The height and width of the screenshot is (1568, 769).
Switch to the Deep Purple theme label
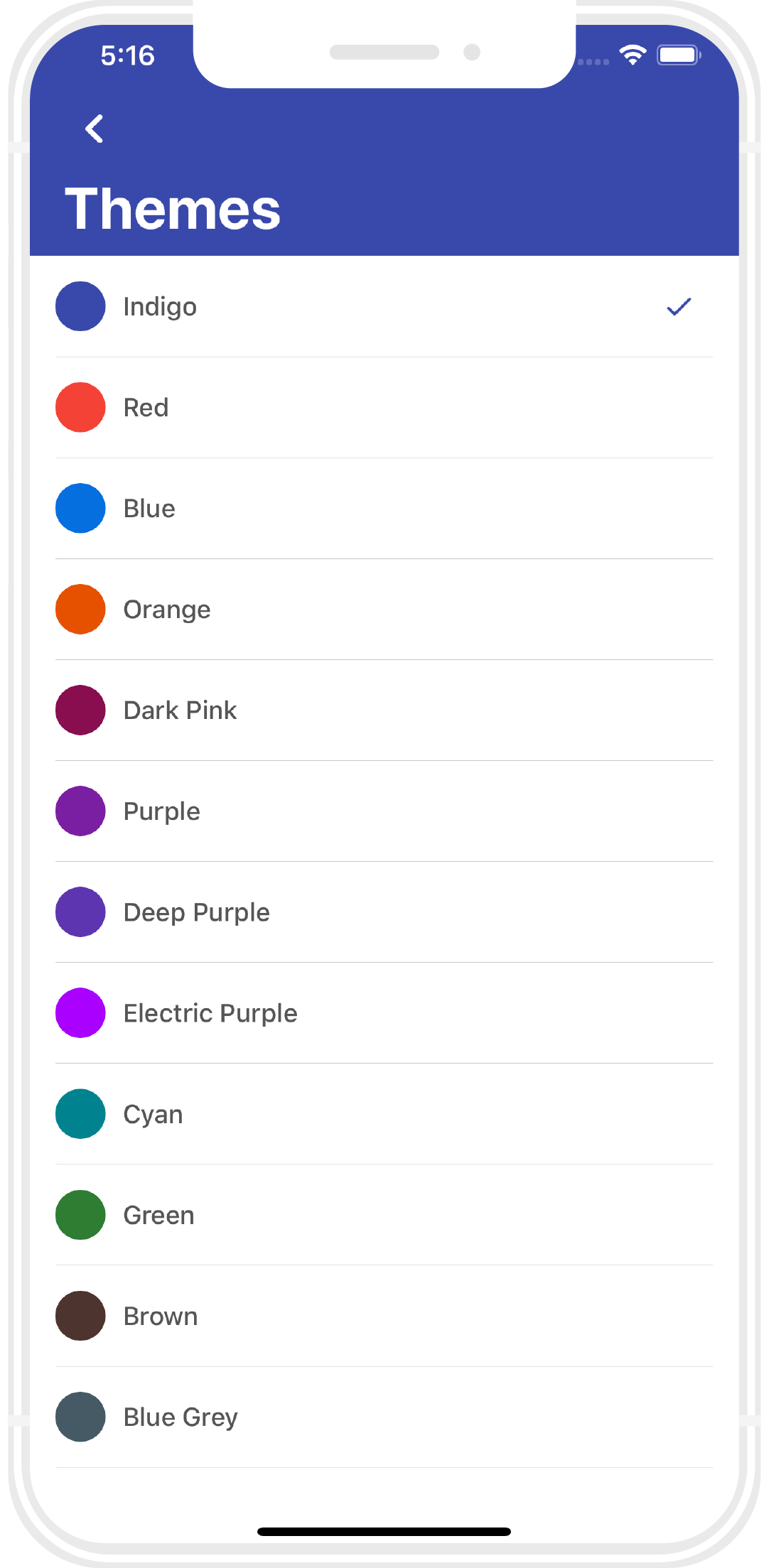point(197,912)
